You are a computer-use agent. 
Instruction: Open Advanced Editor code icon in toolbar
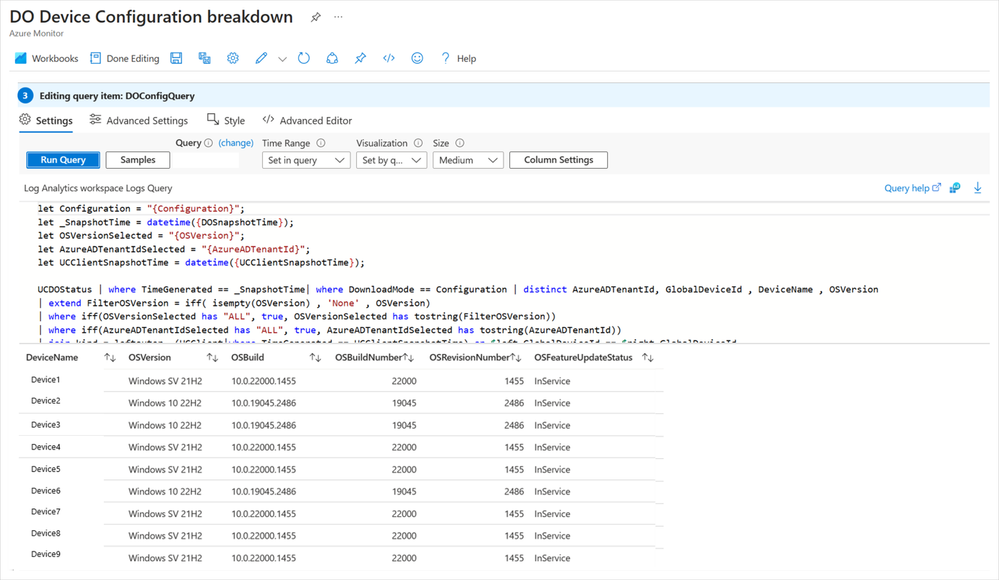coord(389,59)
